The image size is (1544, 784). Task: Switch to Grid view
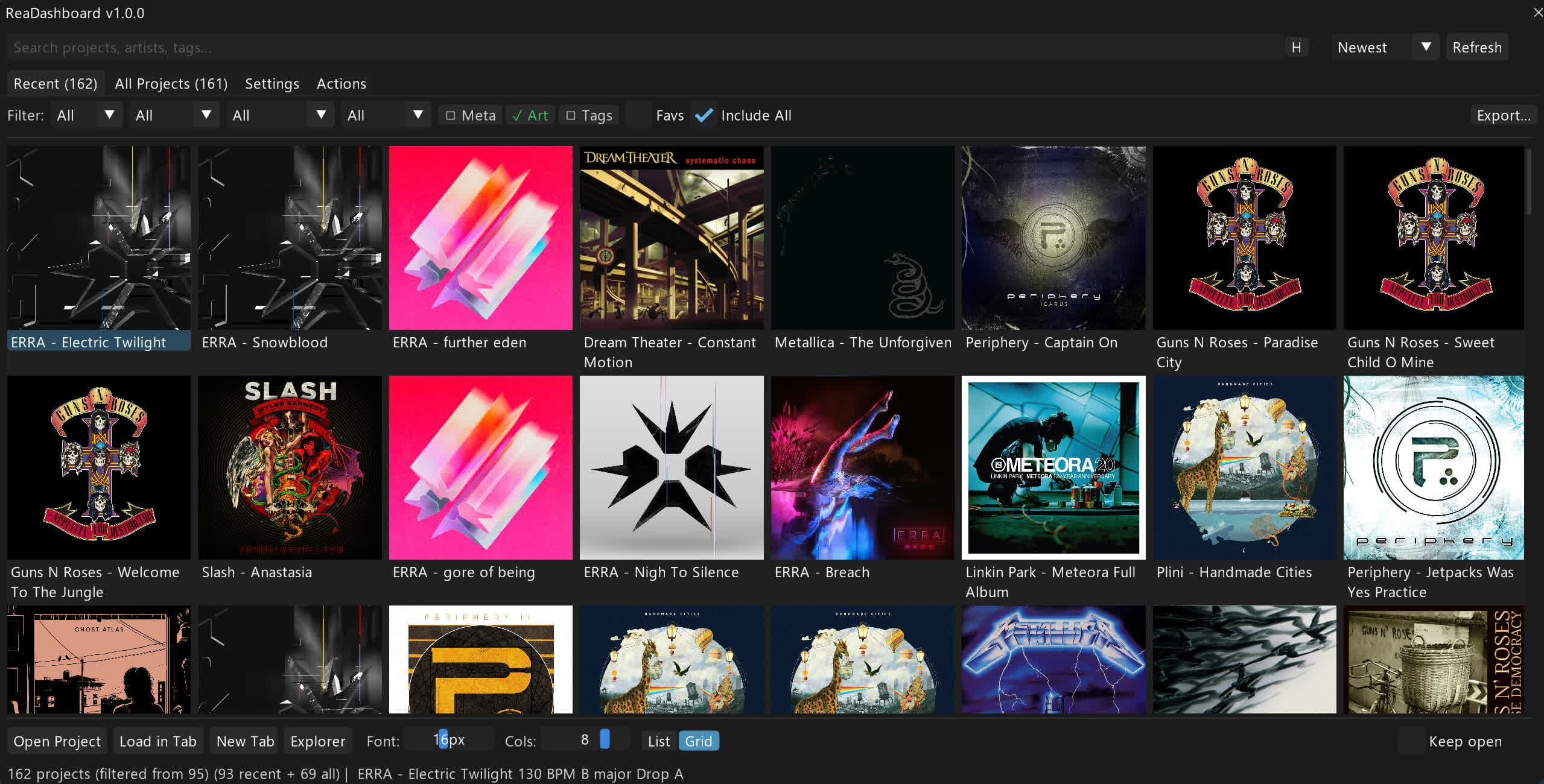click(699, 741)
